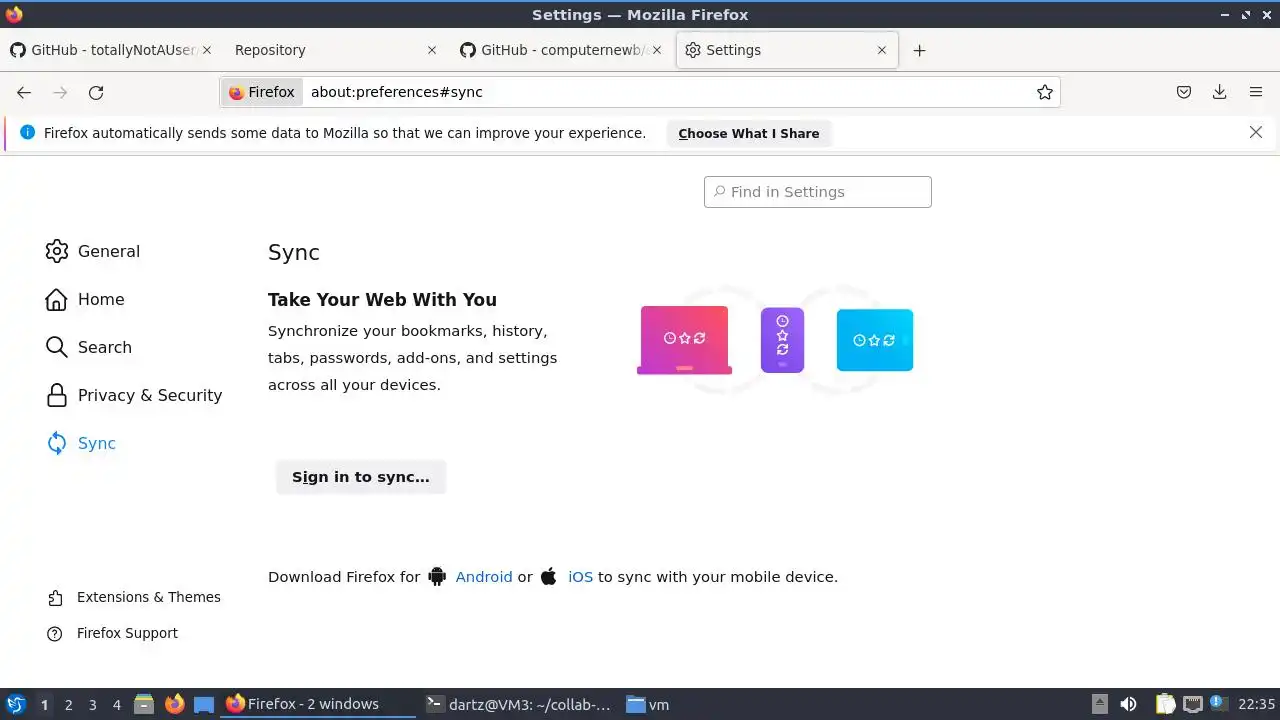Switch to workspace 2
This screenshot has height=720, width=1280.
click(68, 705)
